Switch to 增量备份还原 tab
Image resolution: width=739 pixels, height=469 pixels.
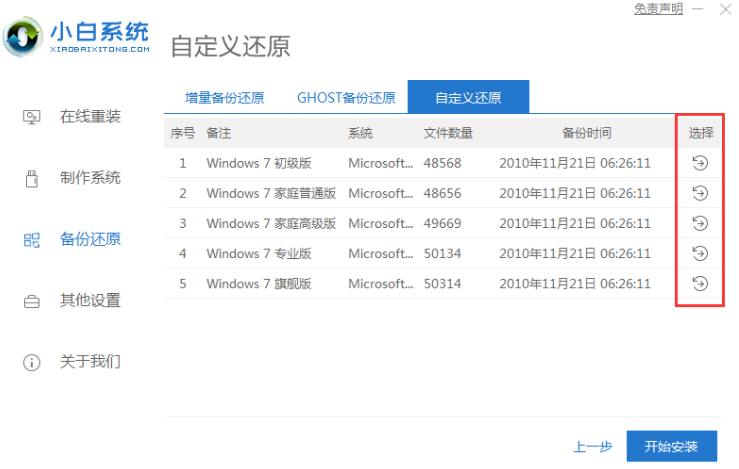pos(224,98)
